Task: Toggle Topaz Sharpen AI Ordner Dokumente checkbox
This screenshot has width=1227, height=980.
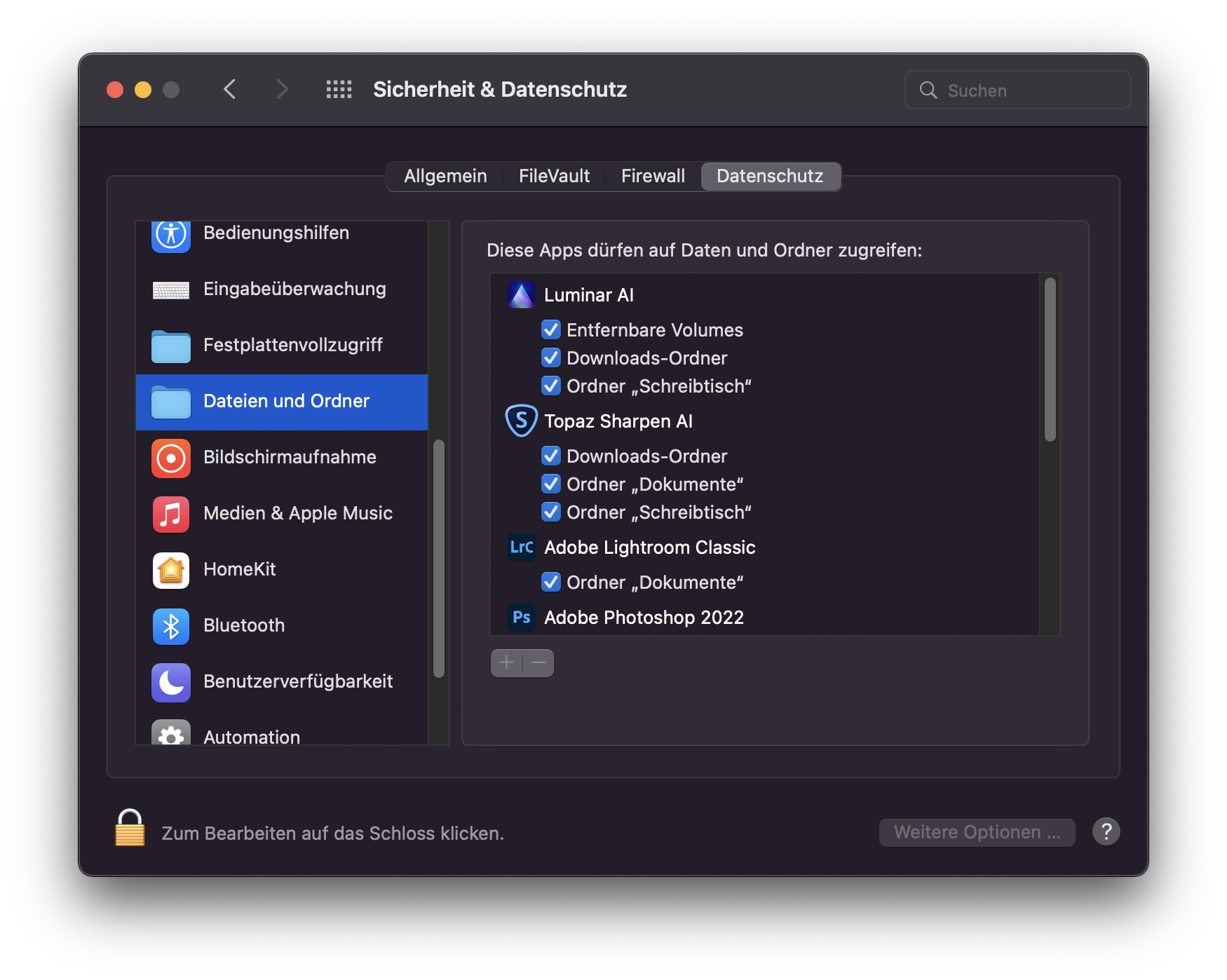Action: [551, 484]
